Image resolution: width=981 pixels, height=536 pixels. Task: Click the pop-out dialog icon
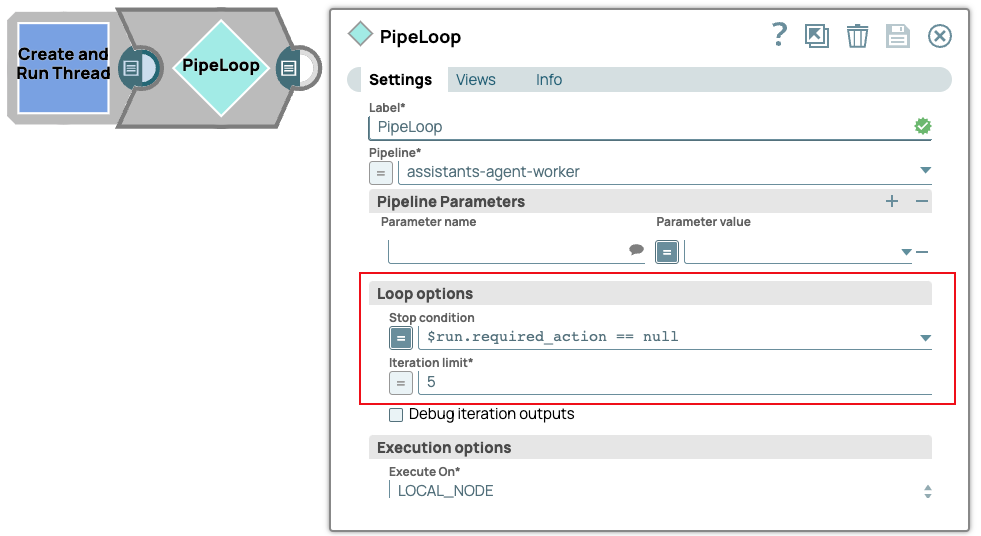coord(817,37)
